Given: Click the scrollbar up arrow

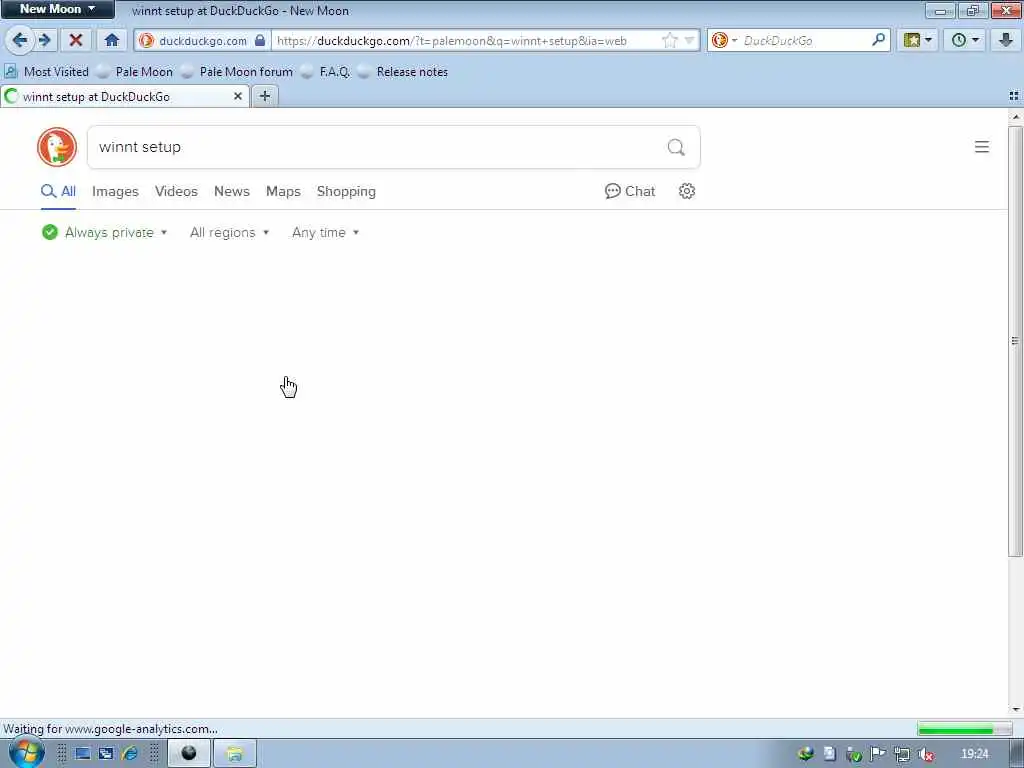Looking at the screenshot, I should click(1015, 117).
